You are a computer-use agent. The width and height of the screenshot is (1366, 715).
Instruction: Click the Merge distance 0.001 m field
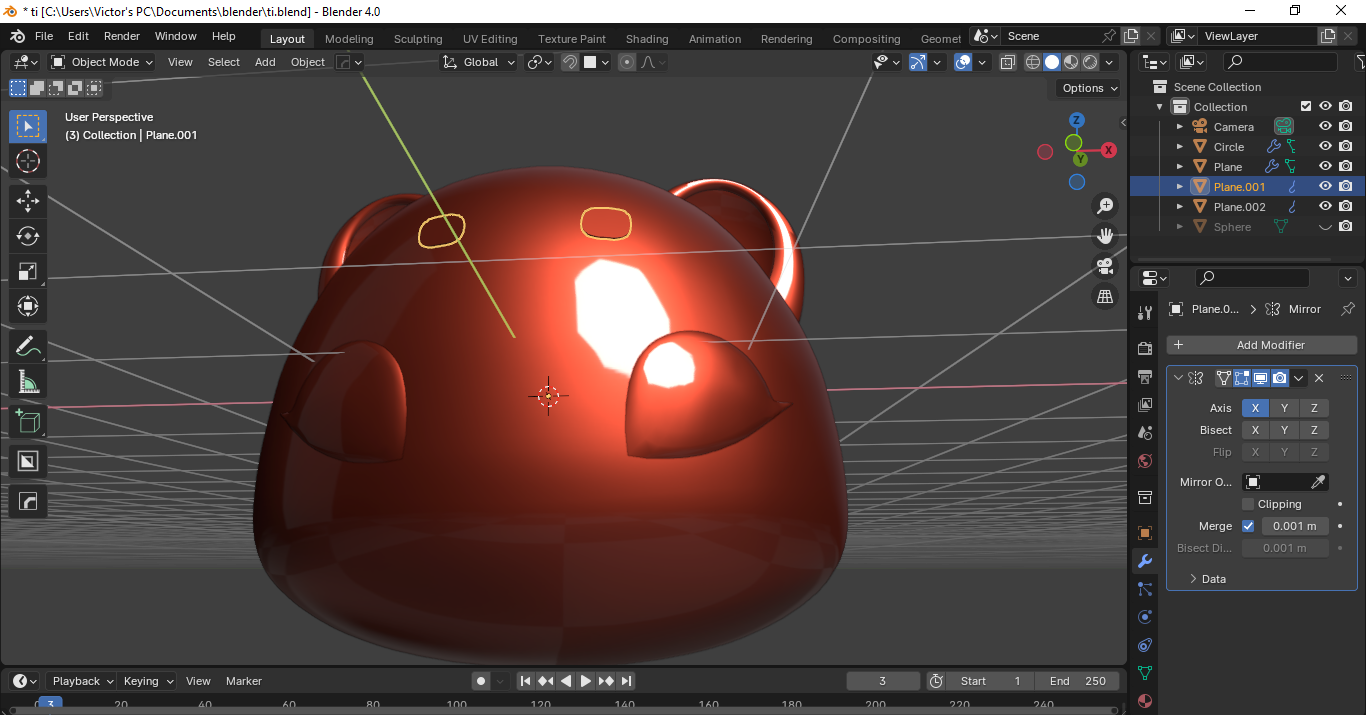(1295, 526)
